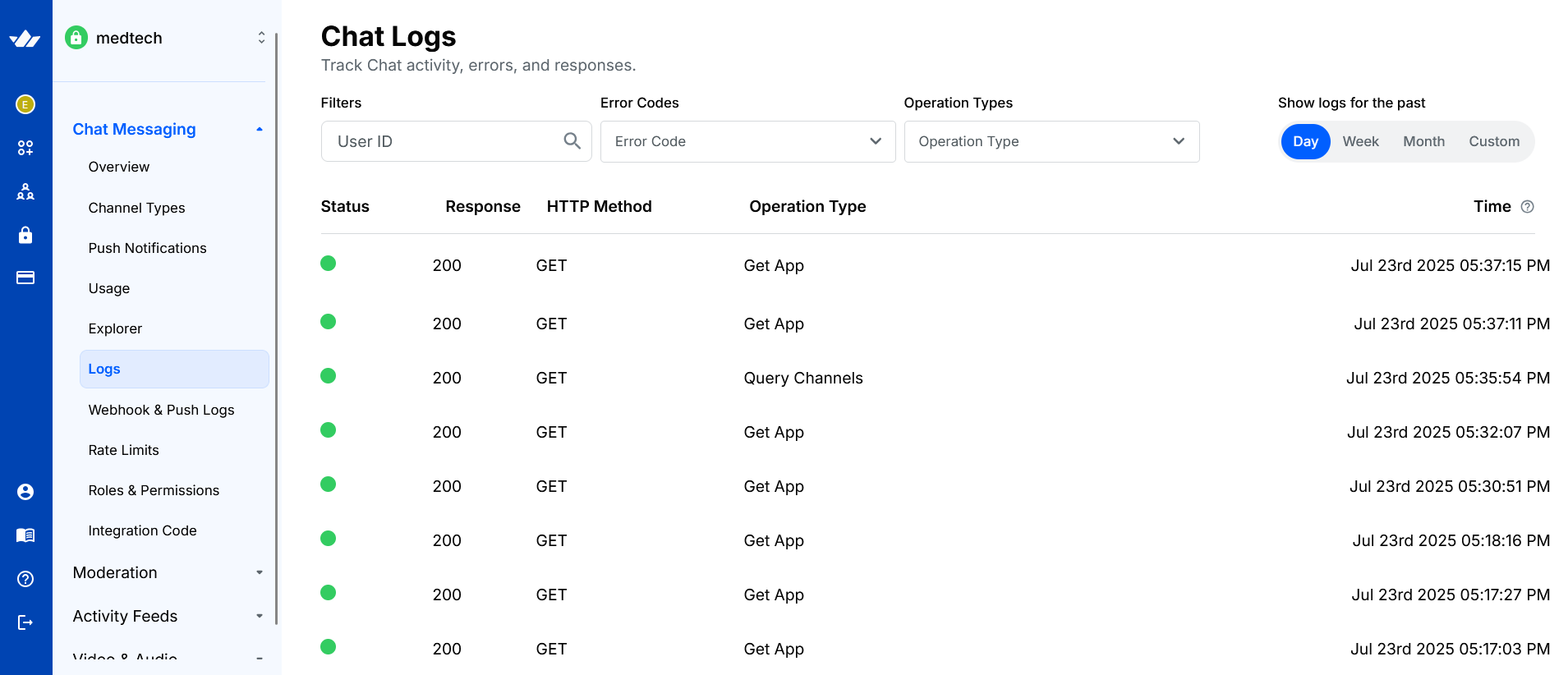Go to Rate Limits page
This screenshot has width=1568, height=675.
(x=123, y=450)
